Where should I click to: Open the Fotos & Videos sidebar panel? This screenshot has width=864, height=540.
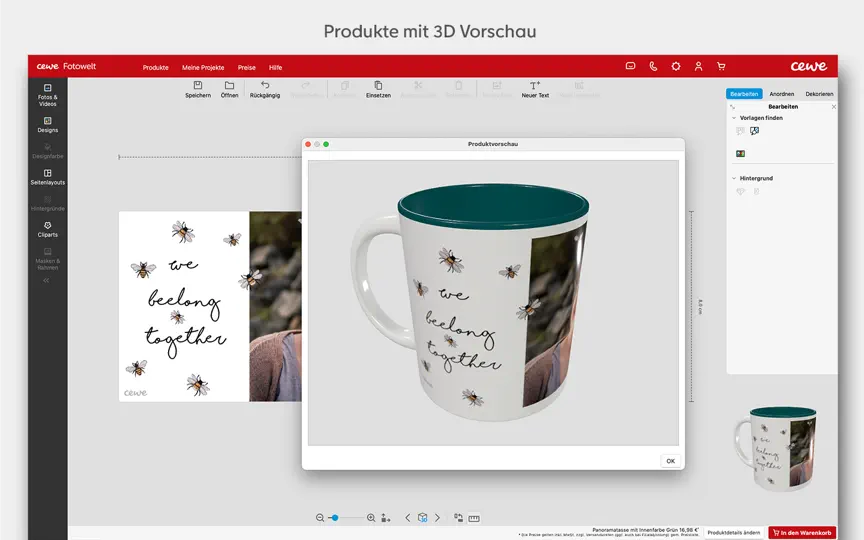tap(47, 95)
